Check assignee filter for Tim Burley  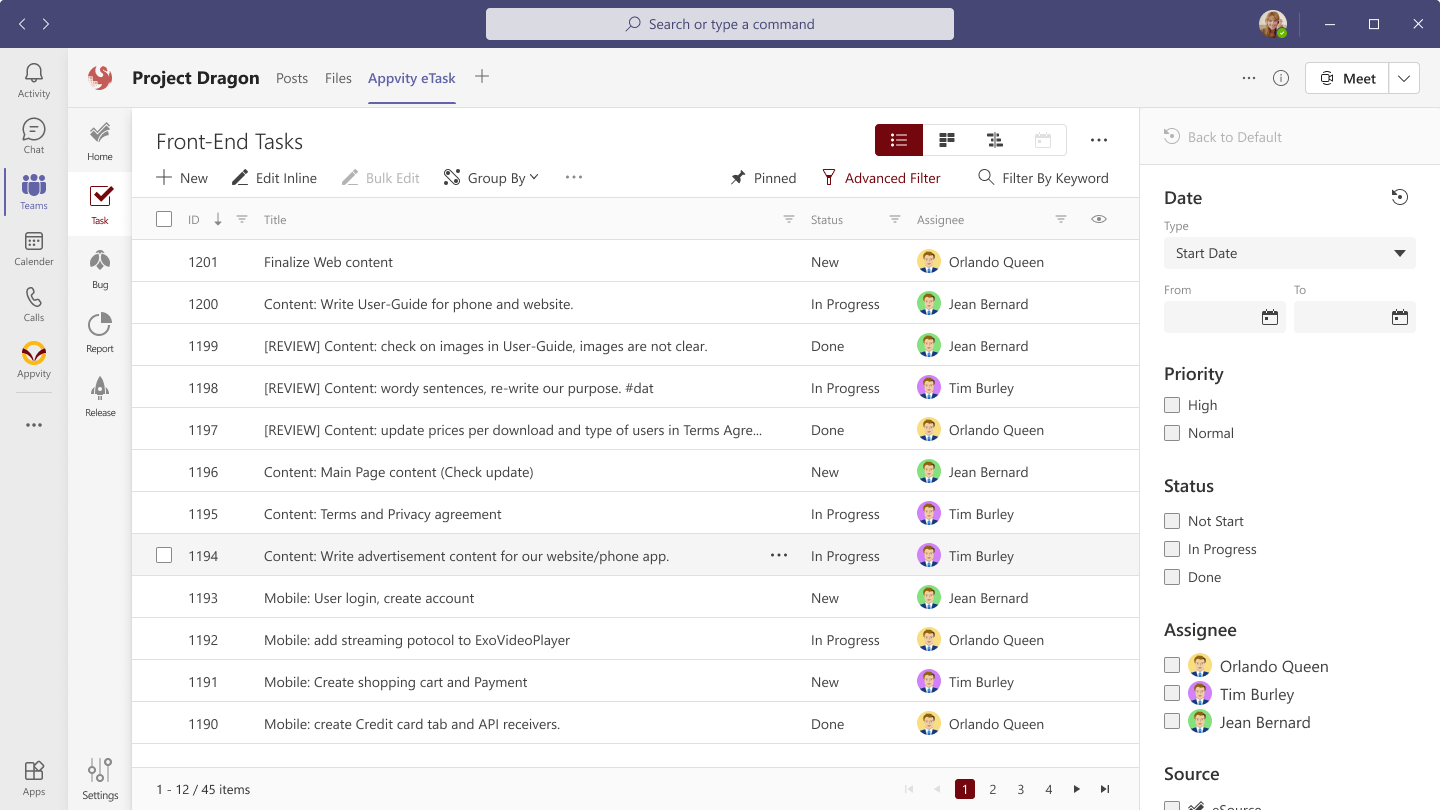1172,692
